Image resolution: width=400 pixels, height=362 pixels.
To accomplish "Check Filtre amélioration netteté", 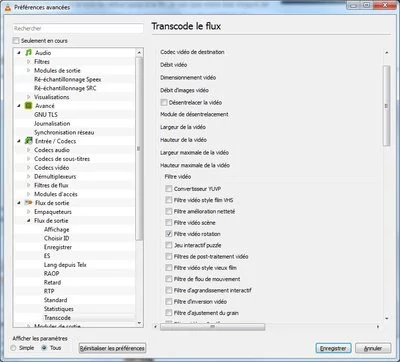I will [169, 211].
